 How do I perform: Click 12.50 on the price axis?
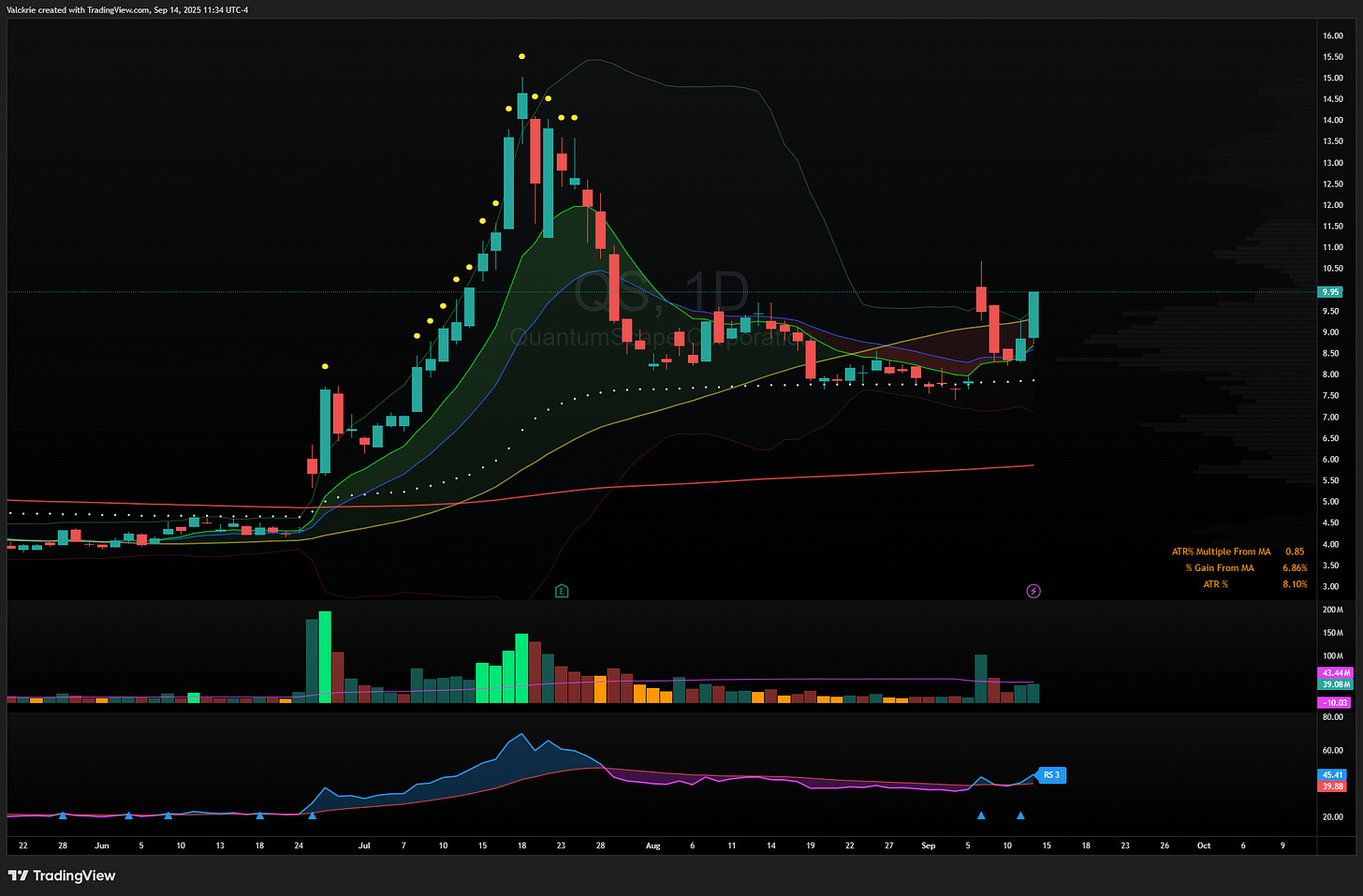click(x=1332, y=184)
